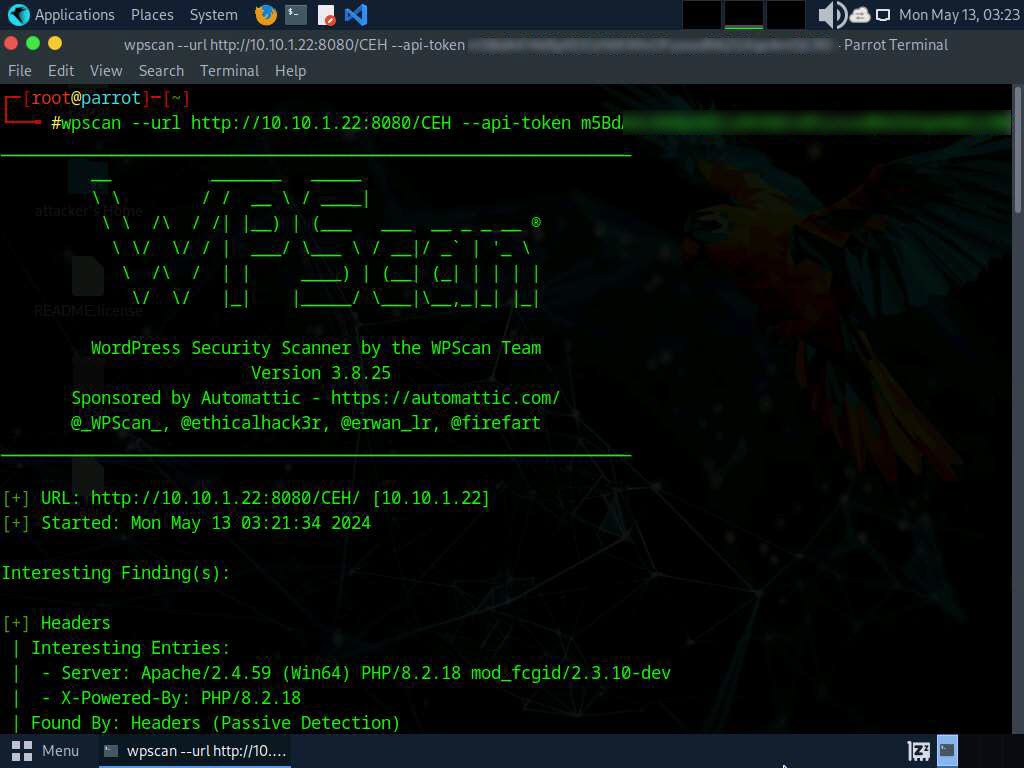
Task: Open the terminal File menu
Action: pos(20,71)
